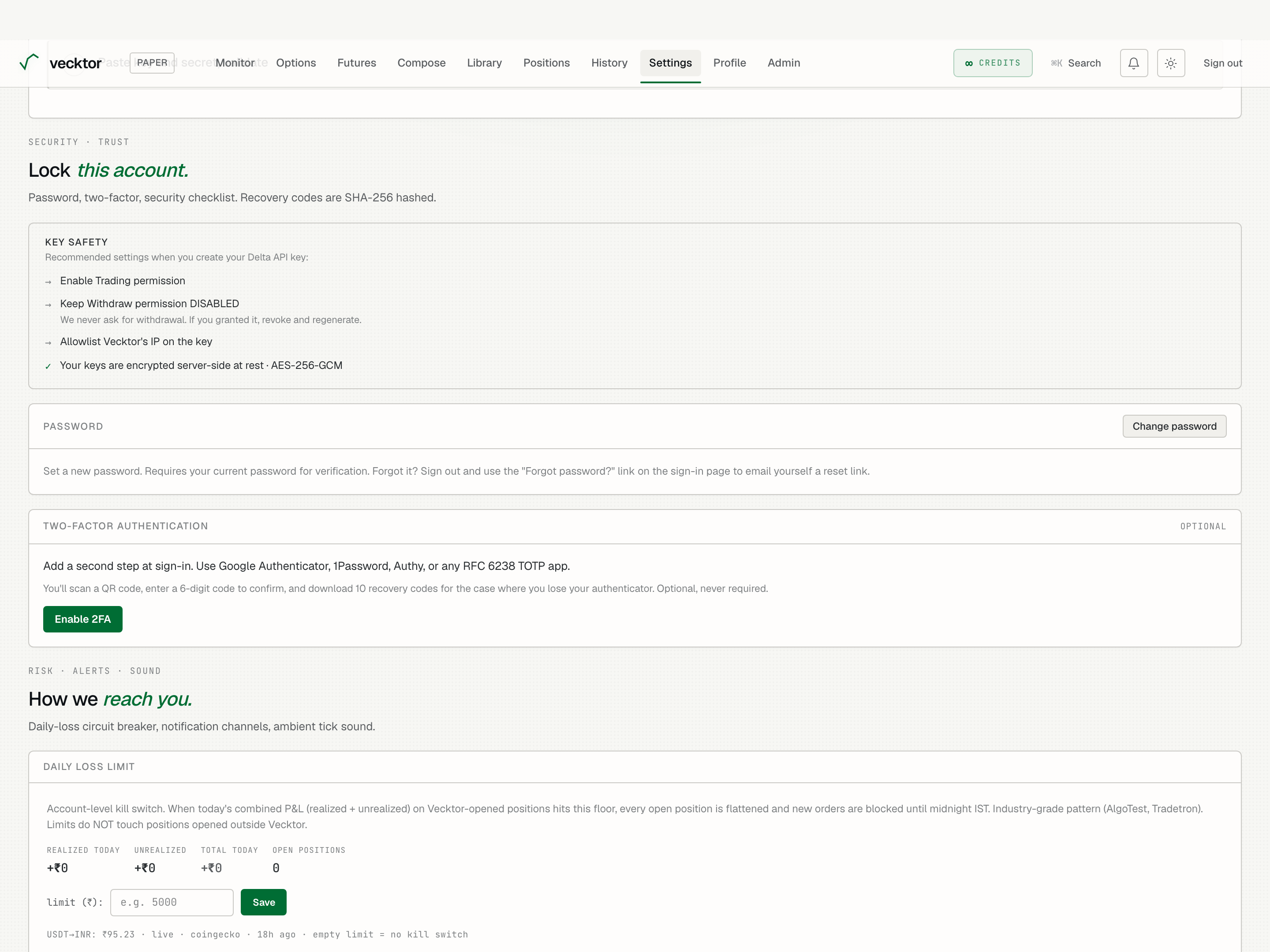Open Credits infinity button
1270x952 pixels.
coord(993,63)
